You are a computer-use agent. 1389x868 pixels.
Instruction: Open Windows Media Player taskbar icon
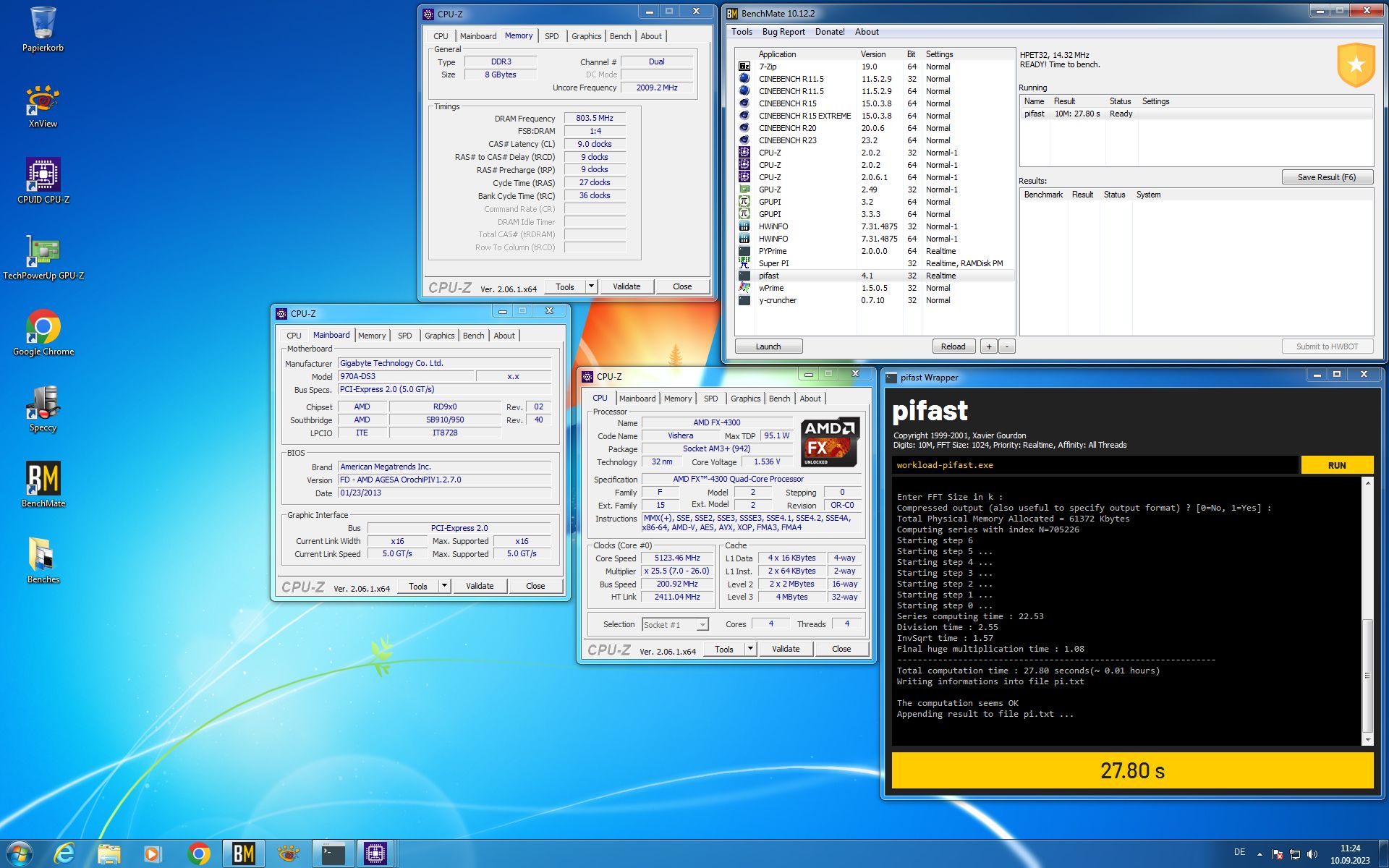[153, 854]
